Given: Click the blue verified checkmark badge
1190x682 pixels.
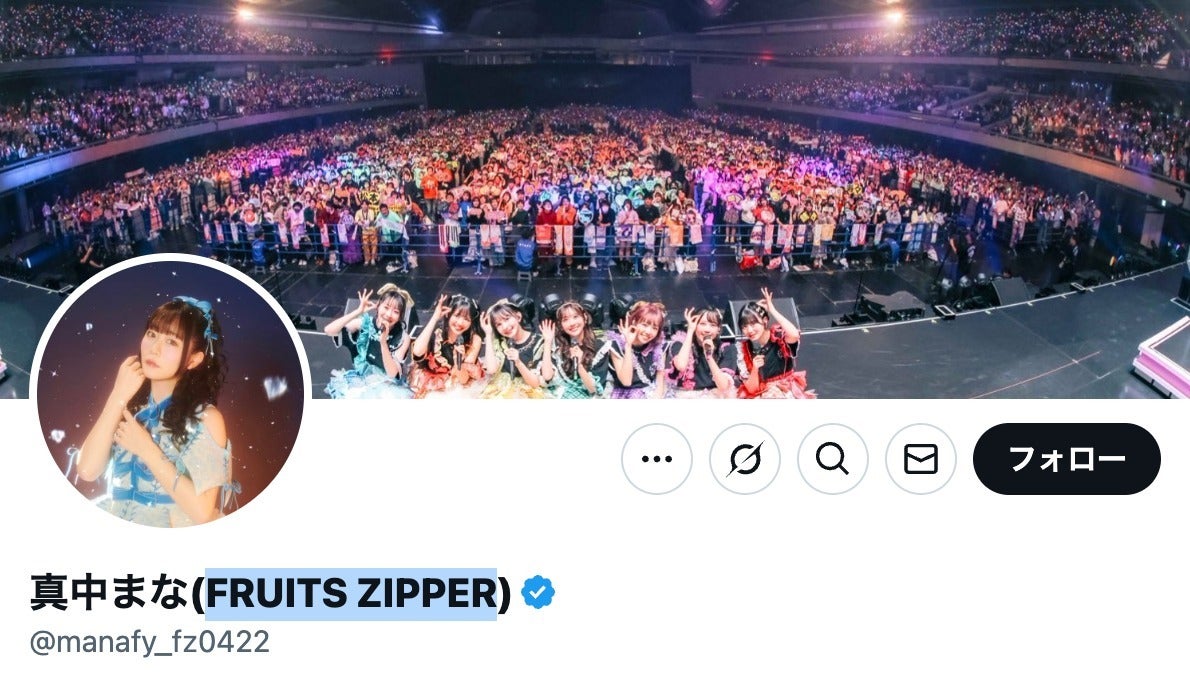Looking at the screenshot, I should click(x=538, y=592).
